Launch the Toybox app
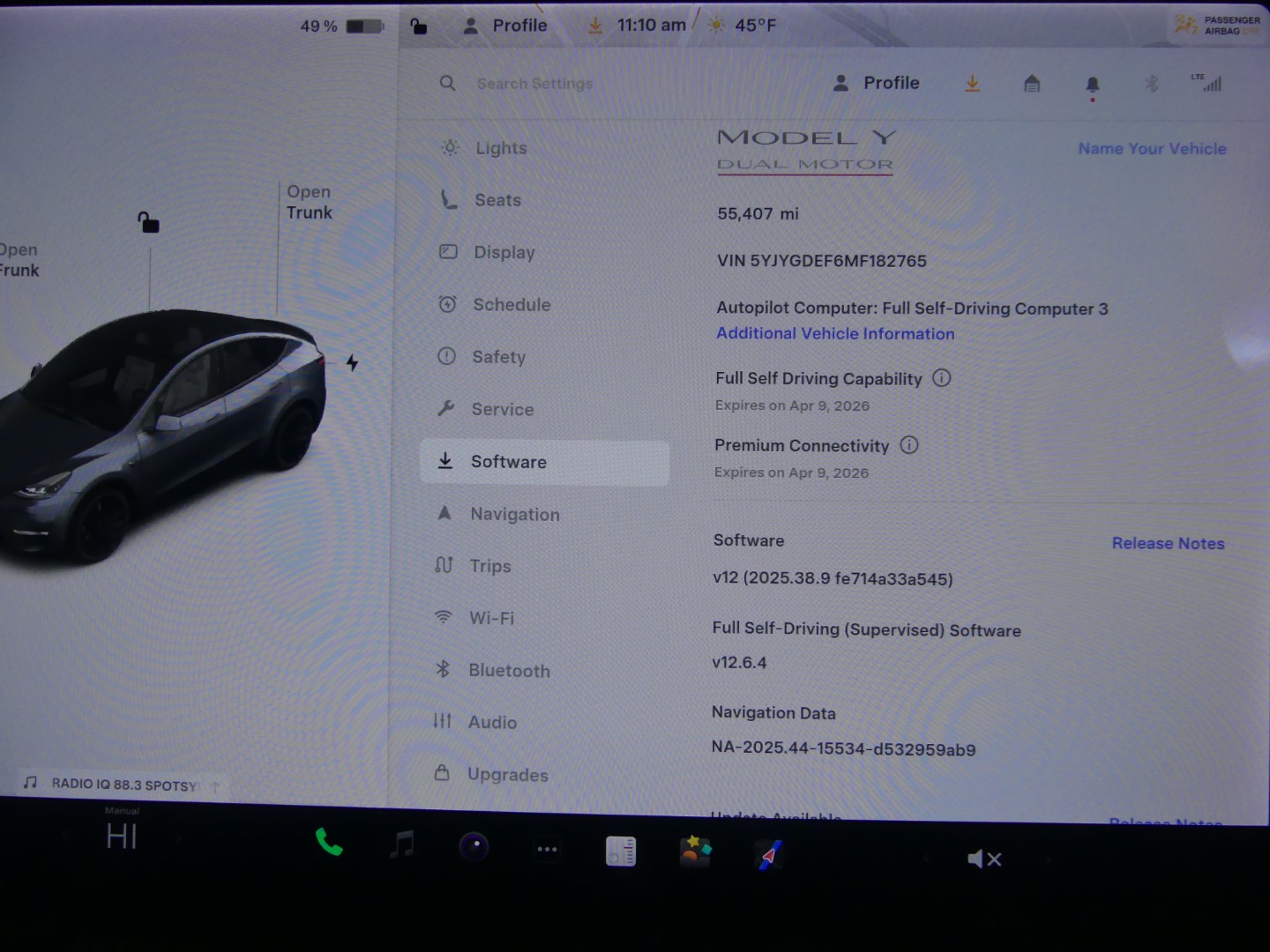Image resolution: width=1270 pixels, height=952 pixels. click(x=695, y=852)
